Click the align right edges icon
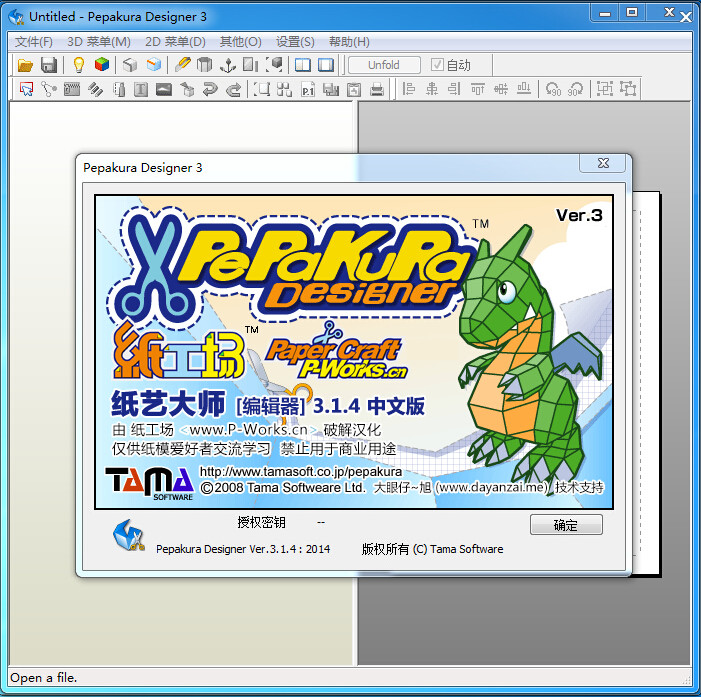701x697 pixels. (454, 89)
